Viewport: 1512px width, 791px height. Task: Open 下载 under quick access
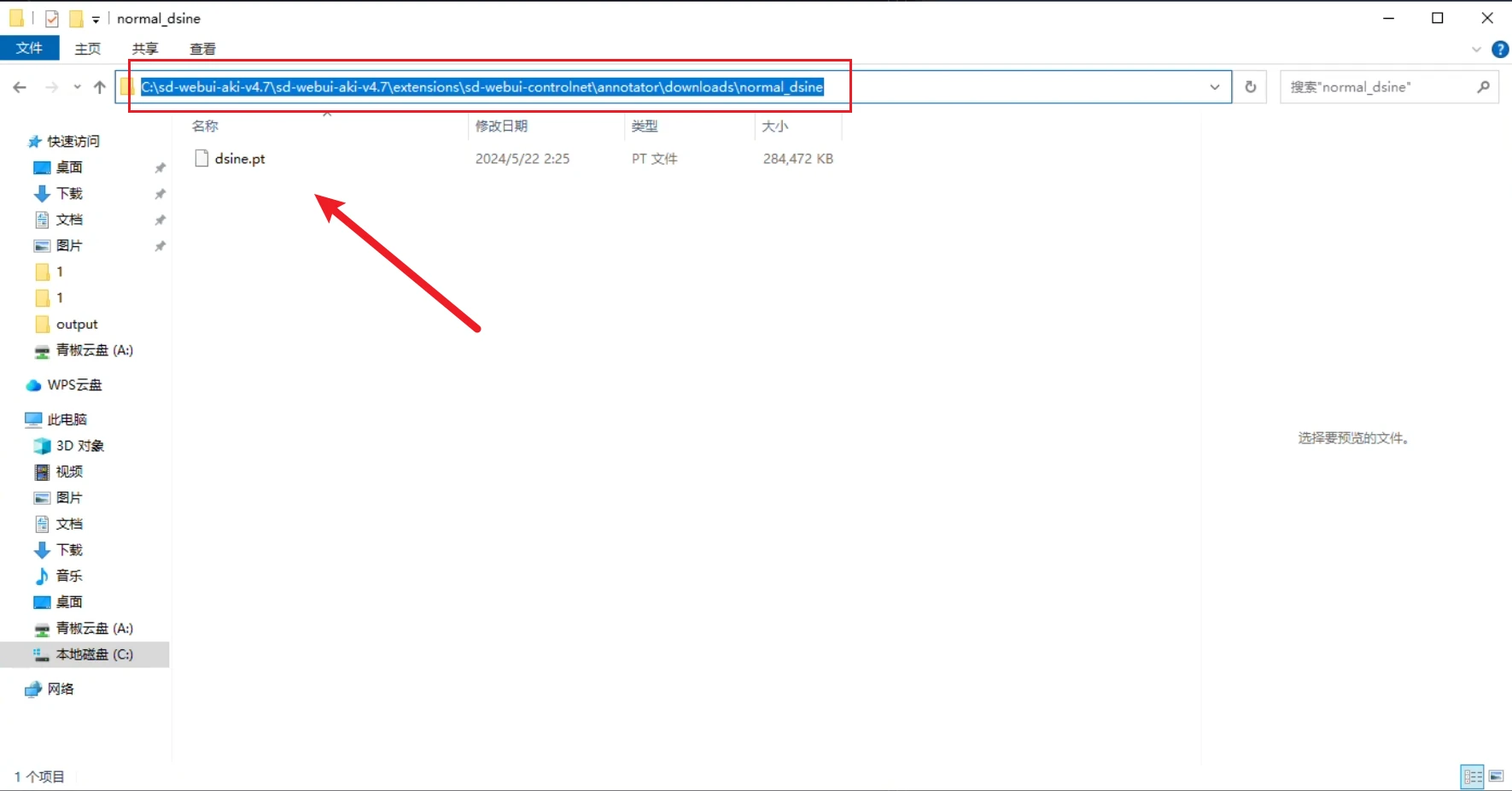click(x=69, y=194)
